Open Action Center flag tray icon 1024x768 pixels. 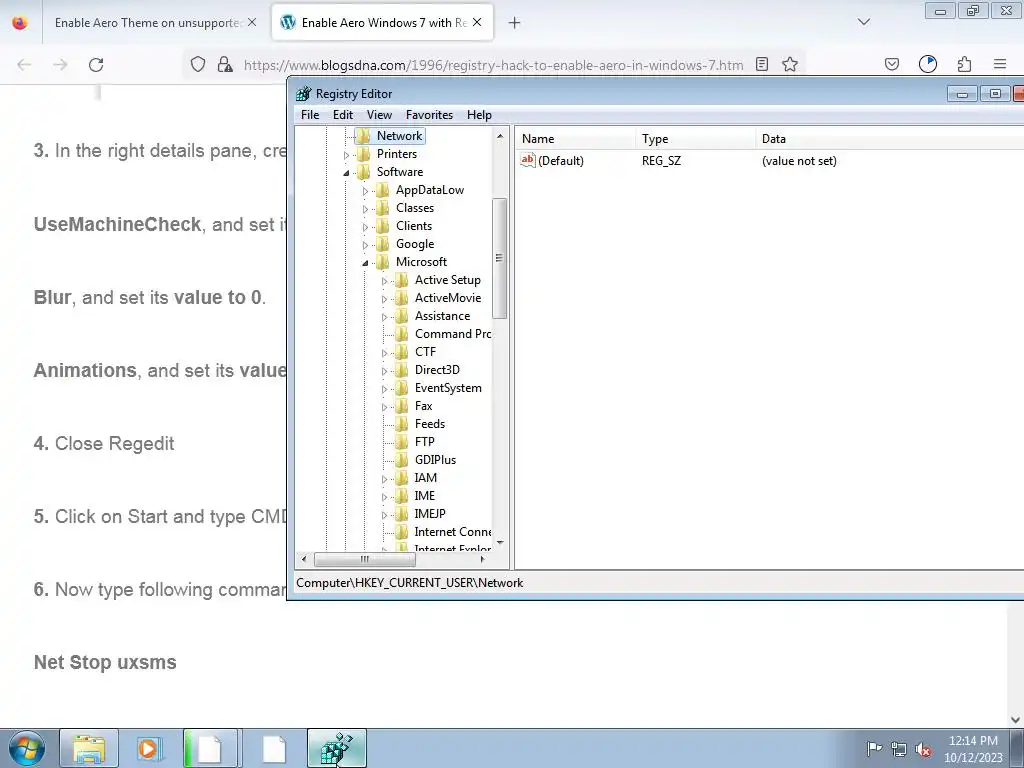click(874, 749)
